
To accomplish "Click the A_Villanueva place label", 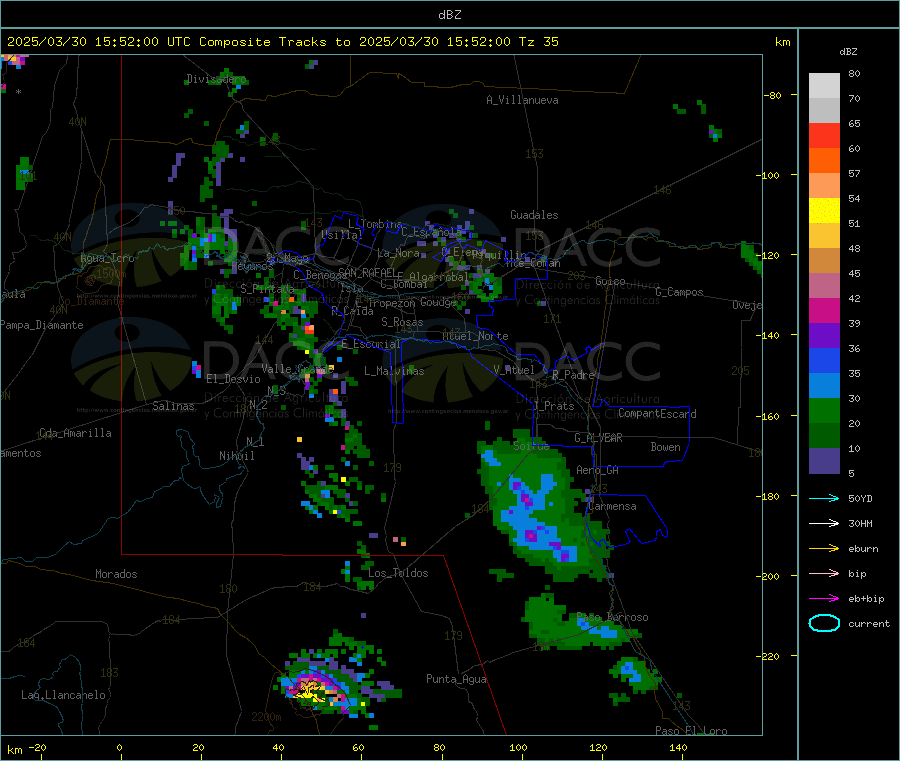I will 522,100.
